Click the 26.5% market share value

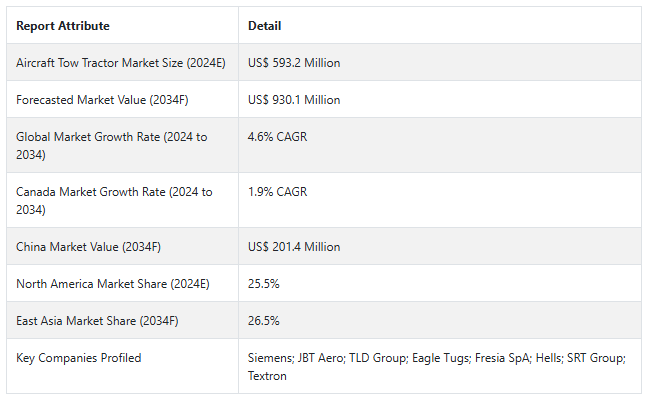tap(264, 321)
